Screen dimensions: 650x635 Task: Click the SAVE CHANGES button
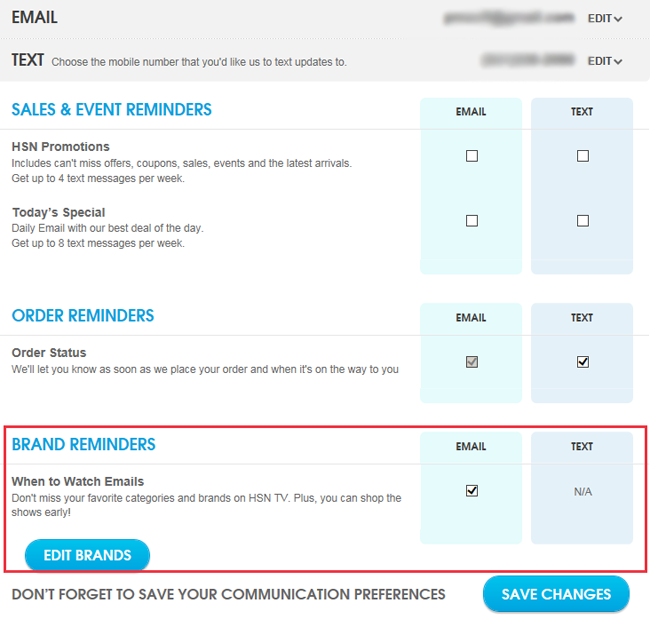click(556, 594)
